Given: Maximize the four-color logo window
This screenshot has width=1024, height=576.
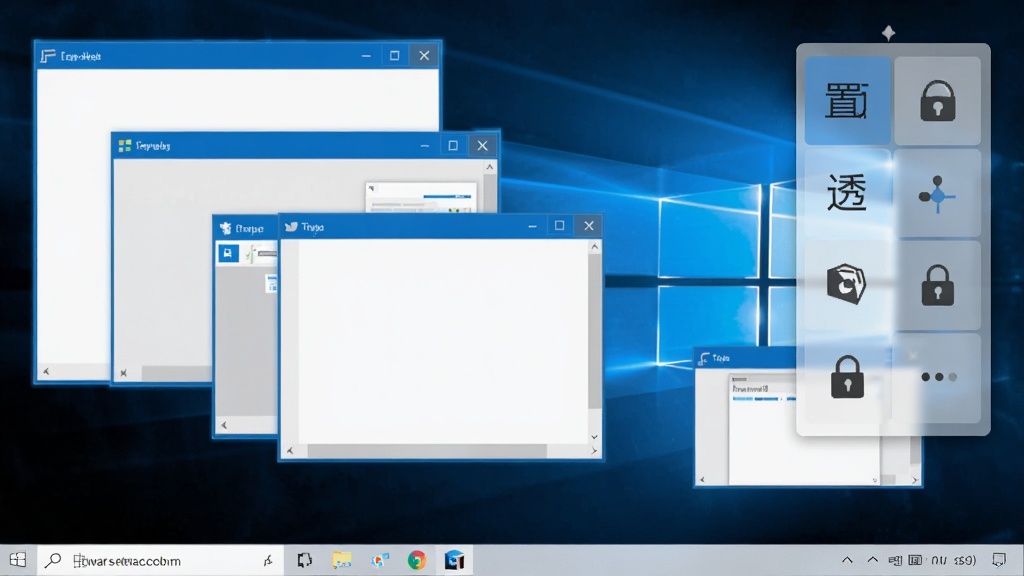Looking at the screenshot, I should pos(453,146).
